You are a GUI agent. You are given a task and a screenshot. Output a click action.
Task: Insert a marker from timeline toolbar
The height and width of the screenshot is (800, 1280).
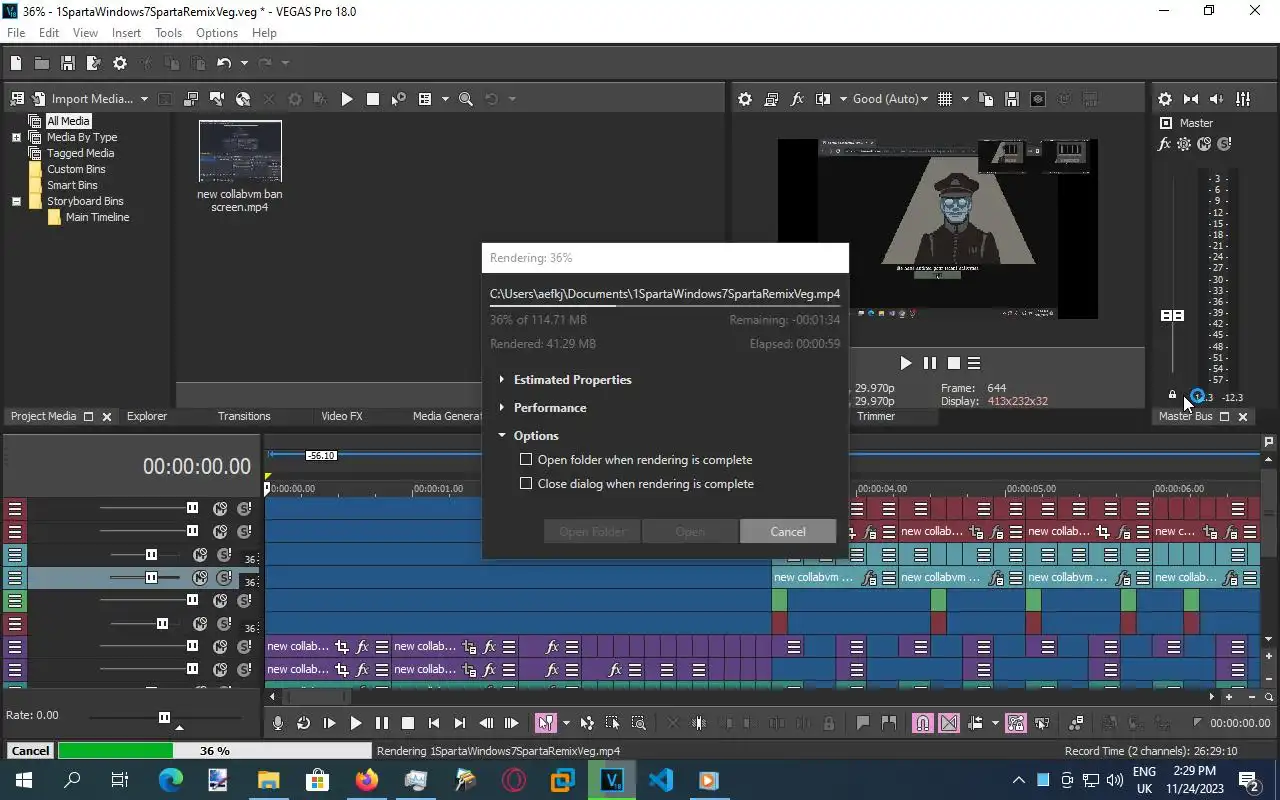click(863, 723)
